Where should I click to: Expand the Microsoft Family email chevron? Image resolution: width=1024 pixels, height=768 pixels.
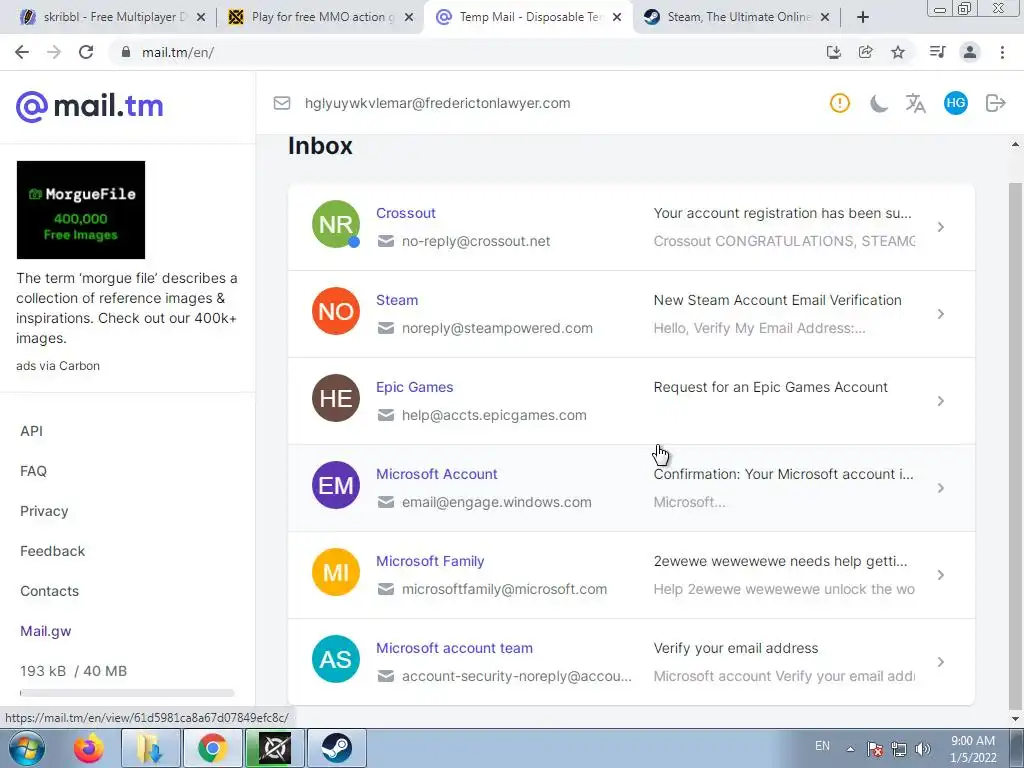940,574
